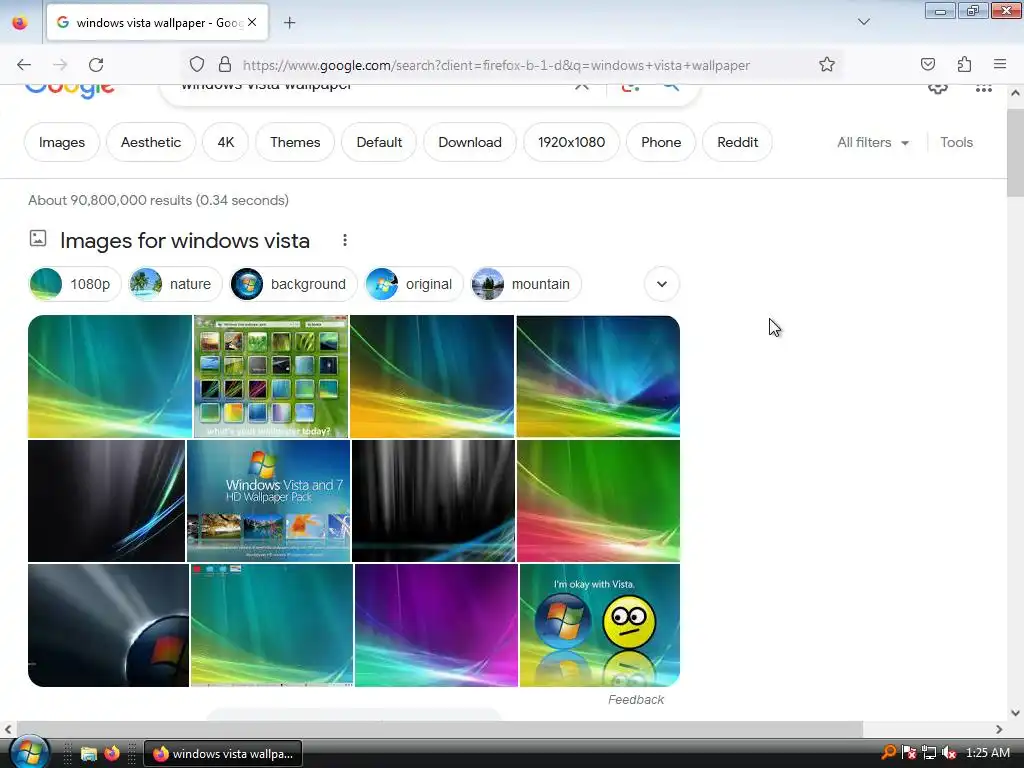
Task: Open the Vista orb dark wallpaper thumbnail
Action: pos(108,626)
